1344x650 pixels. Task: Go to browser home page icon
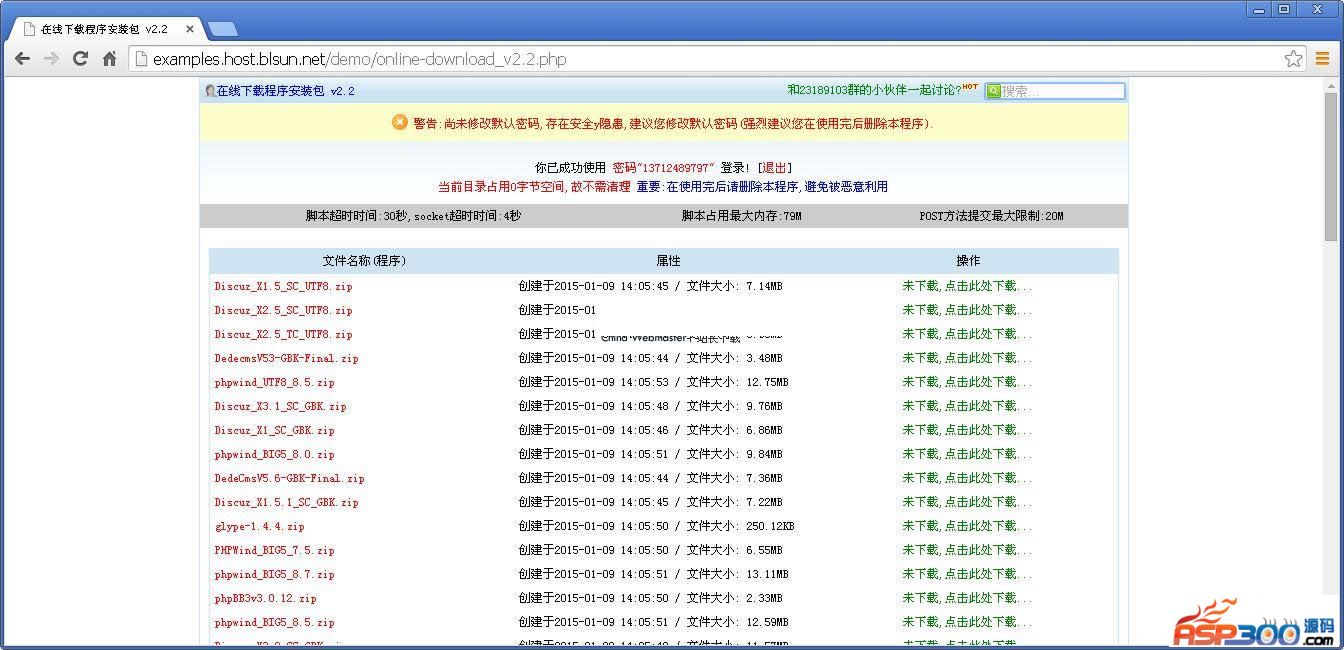tap(110, 59)
